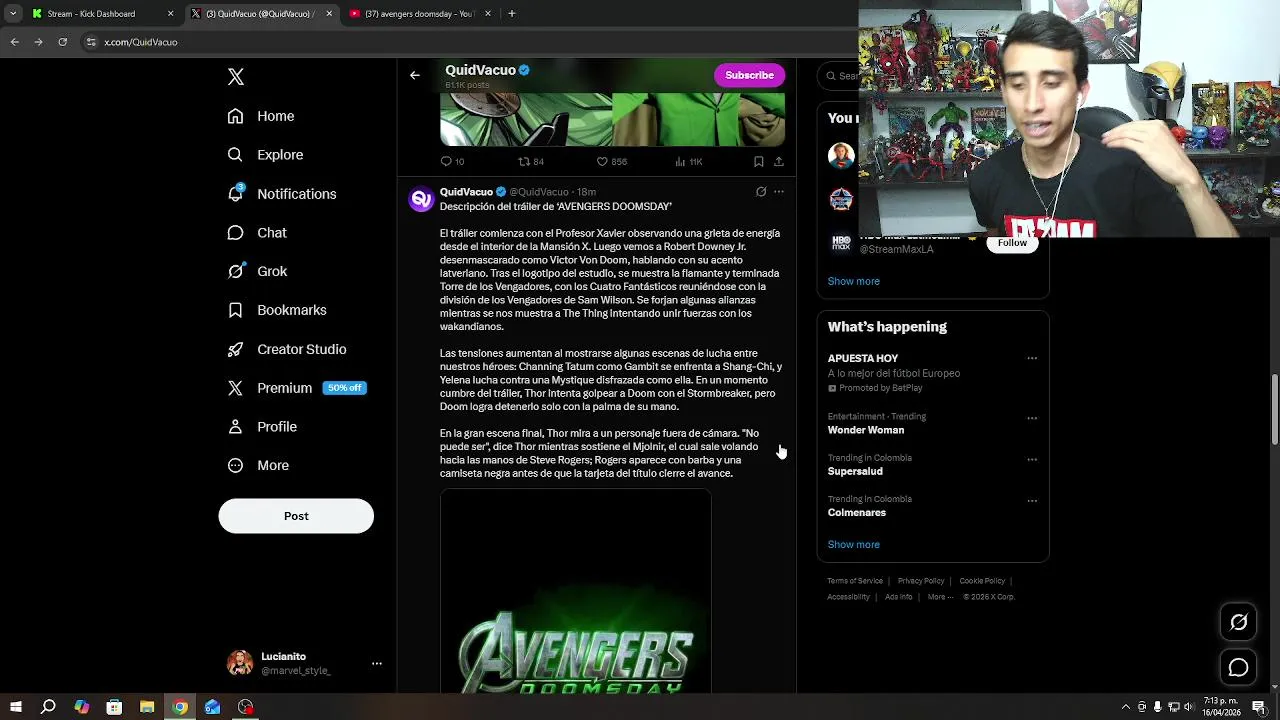Open options dots for Colmenares trend
This screenshot has width=1280, height=720.
coord(1032,500)
